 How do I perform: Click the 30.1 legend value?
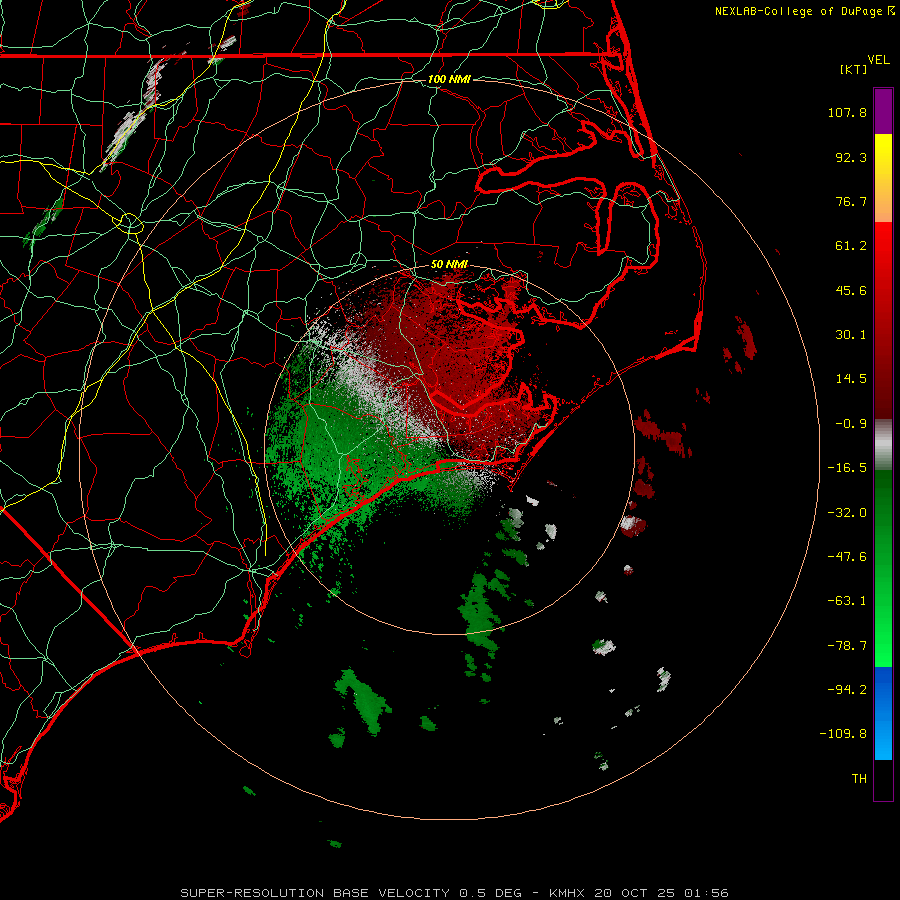click(x=851, y=335)
